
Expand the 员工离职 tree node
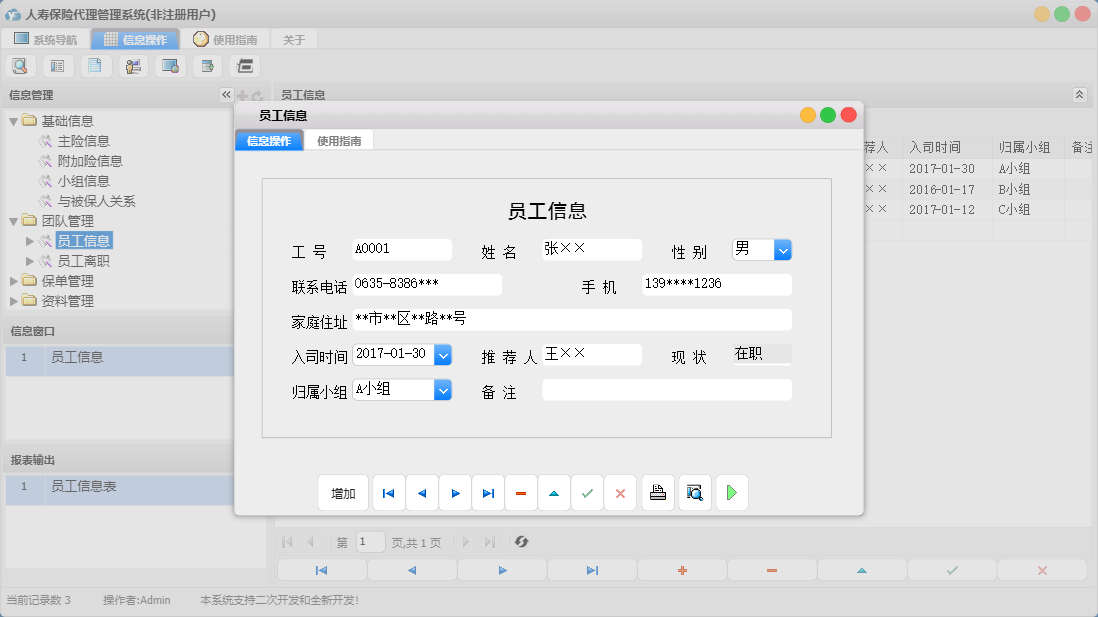pyautogui.click(x=30, y=261)
